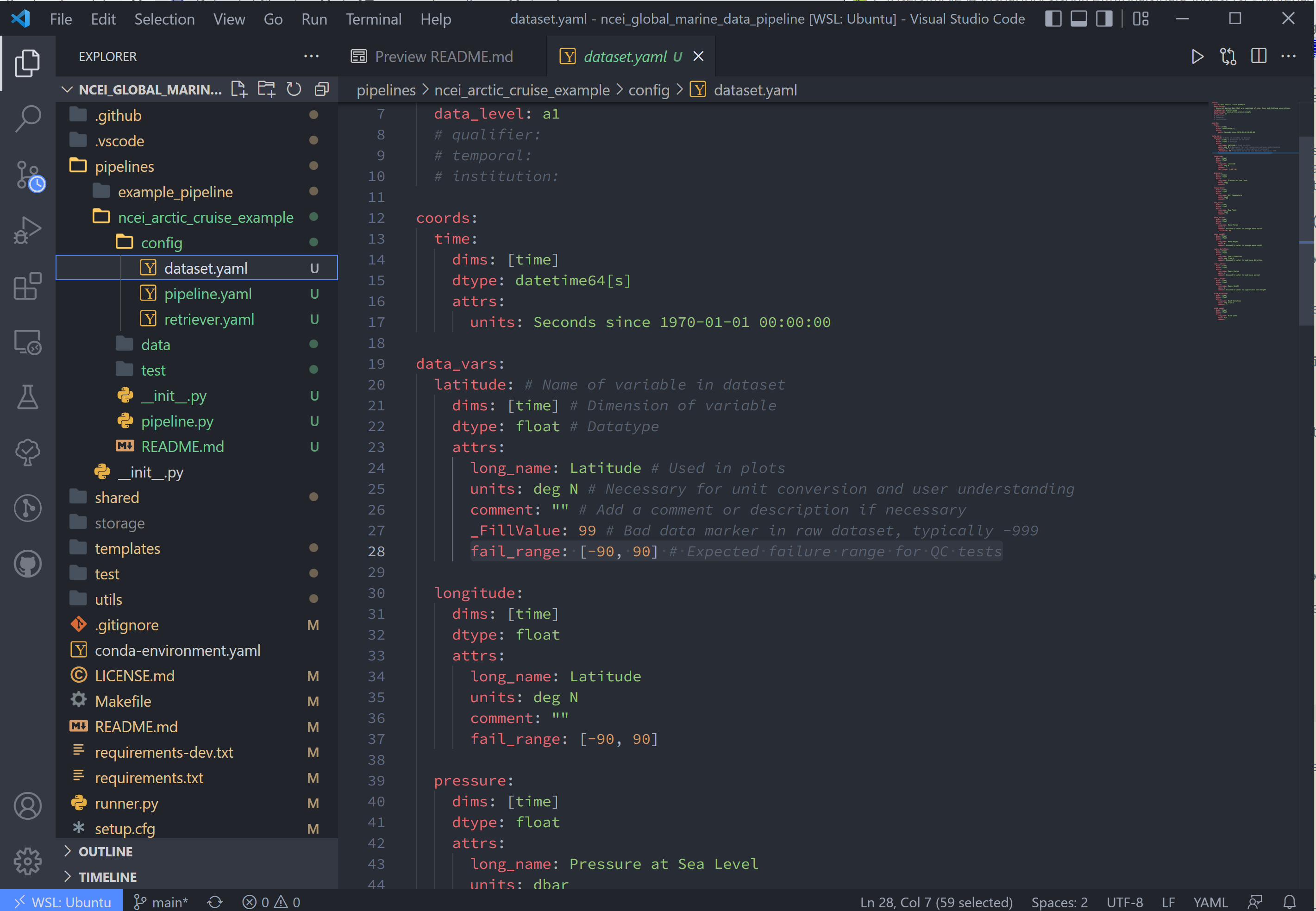Open the Makefile in explorer
The image size is (1316, 911).
197,702
